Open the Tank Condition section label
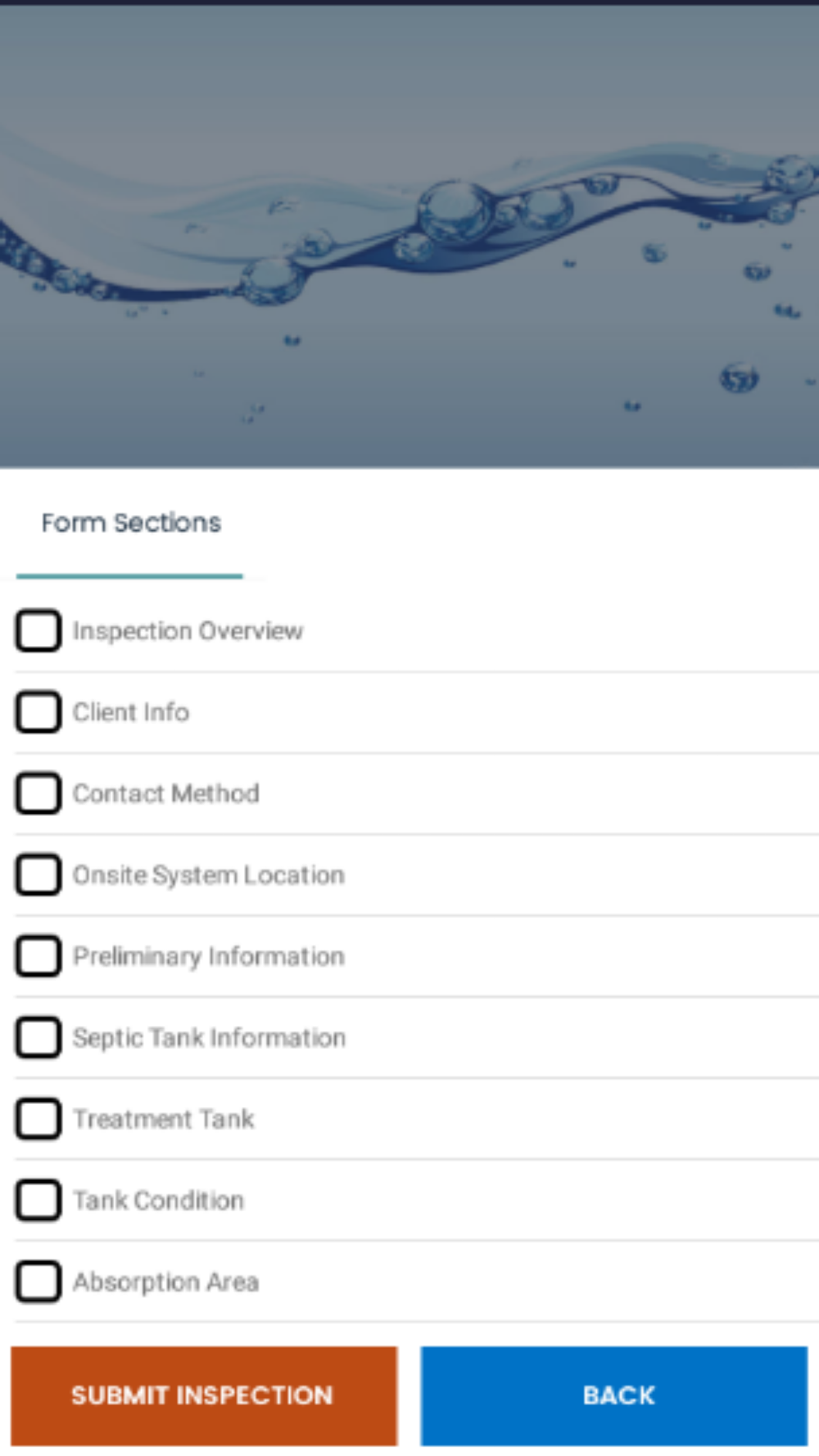Screen dimensions: 819x1456 click(x=159, y=1200)
